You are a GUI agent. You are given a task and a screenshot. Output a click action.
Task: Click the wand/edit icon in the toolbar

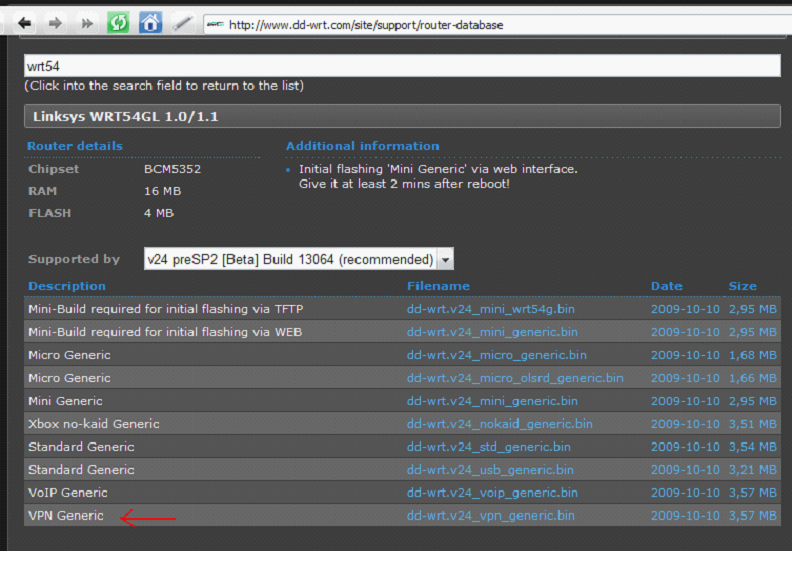[x=182, y=23]
